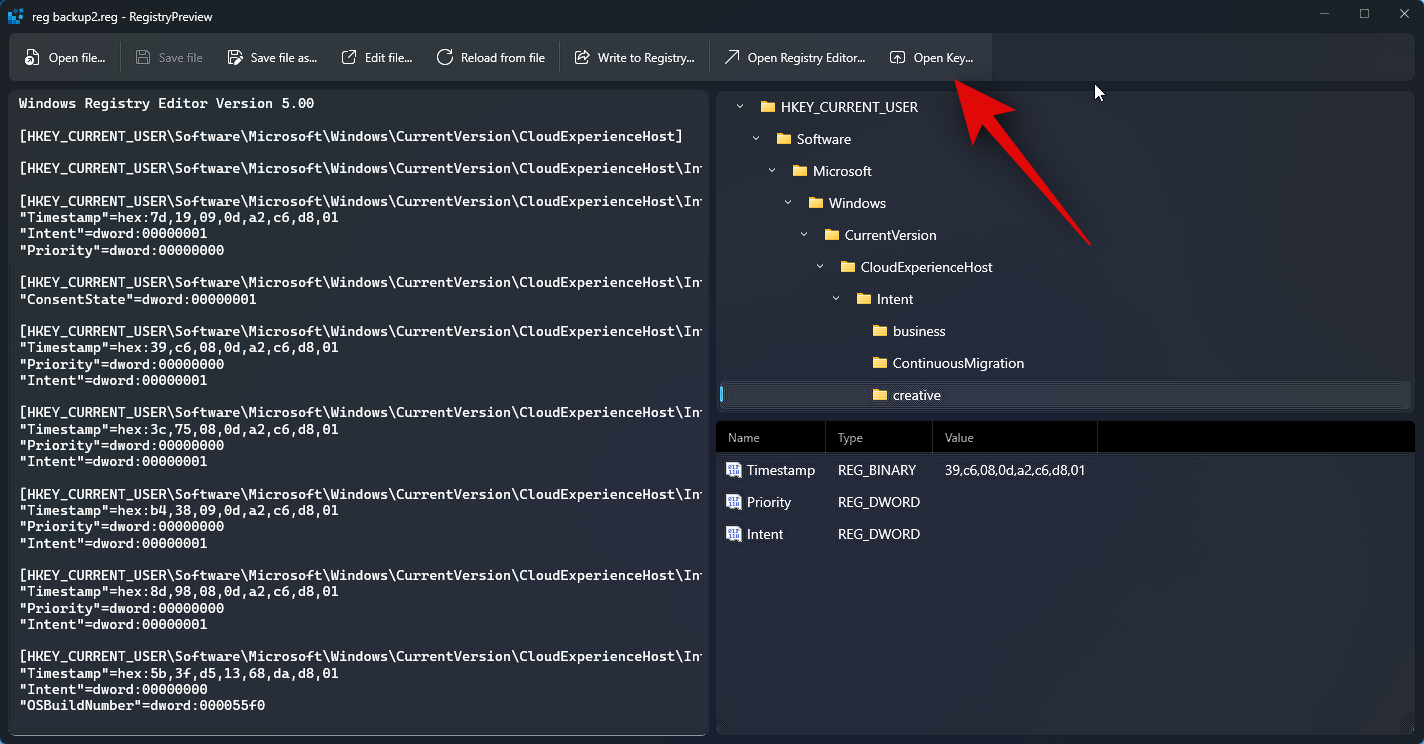Collapse the Software node chevron
1424x744 pixels.
(x=756, y=139)
